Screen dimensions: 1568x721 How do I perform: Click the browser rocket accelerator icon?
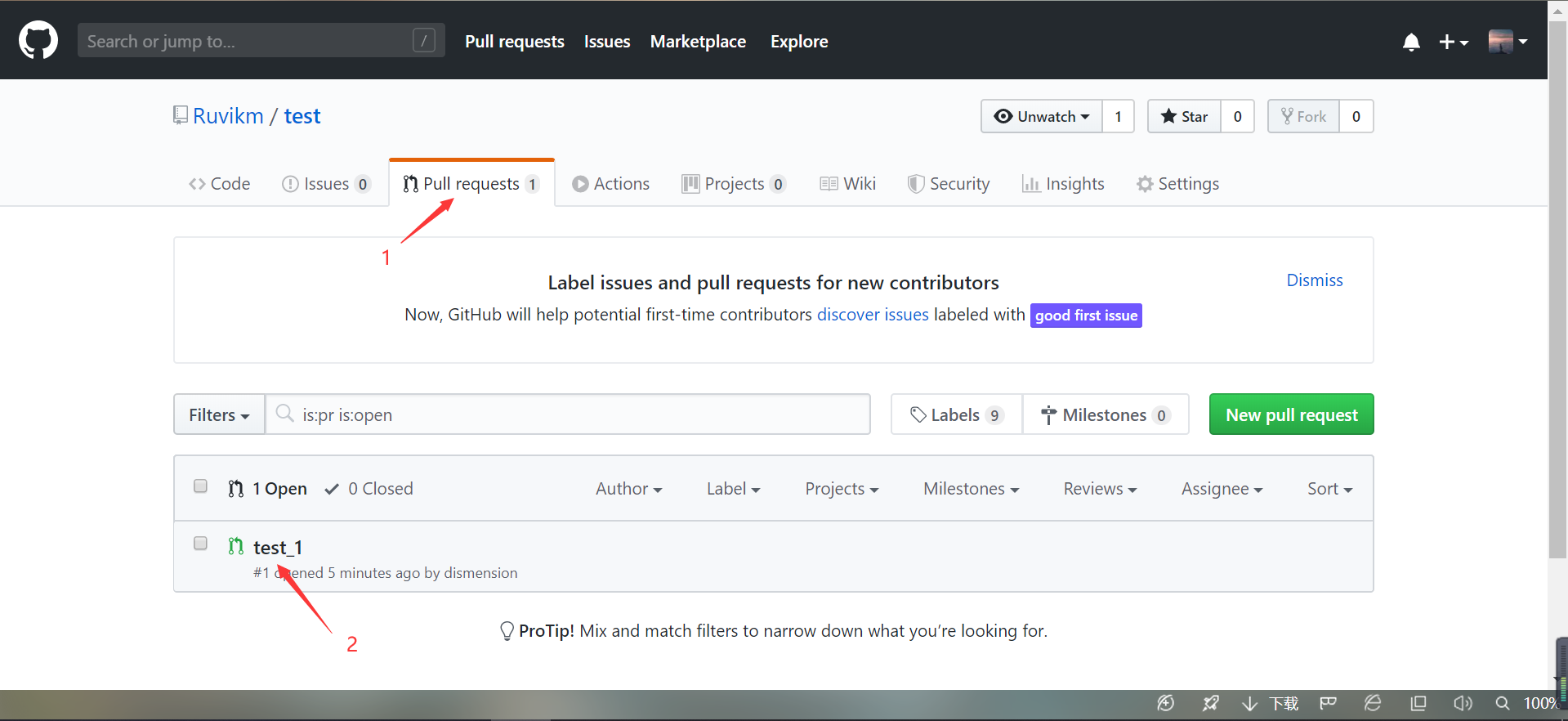[1210, 703]
